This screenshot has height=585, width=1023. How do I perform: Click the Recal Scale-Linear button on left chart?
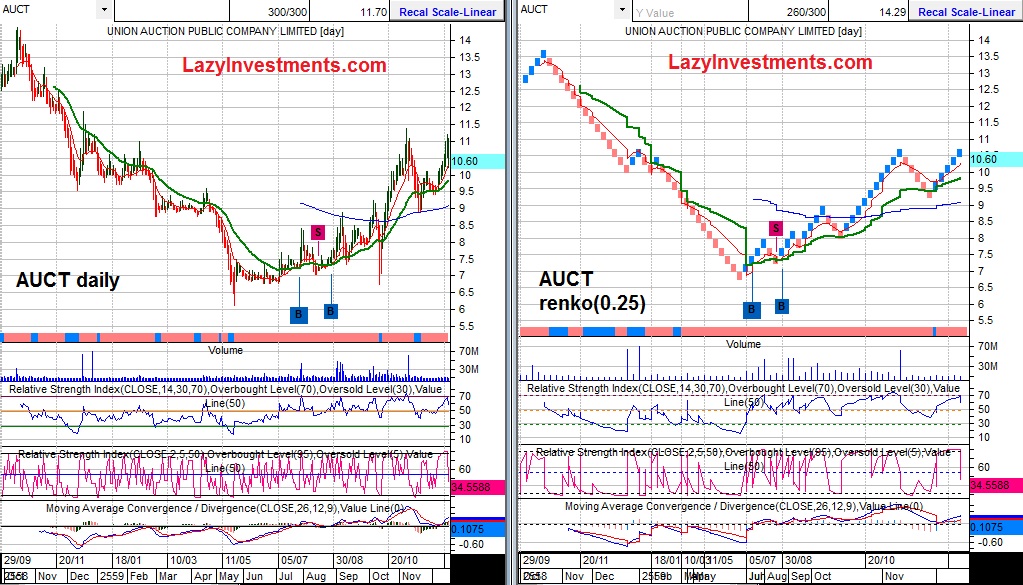(x=446, y=12)
